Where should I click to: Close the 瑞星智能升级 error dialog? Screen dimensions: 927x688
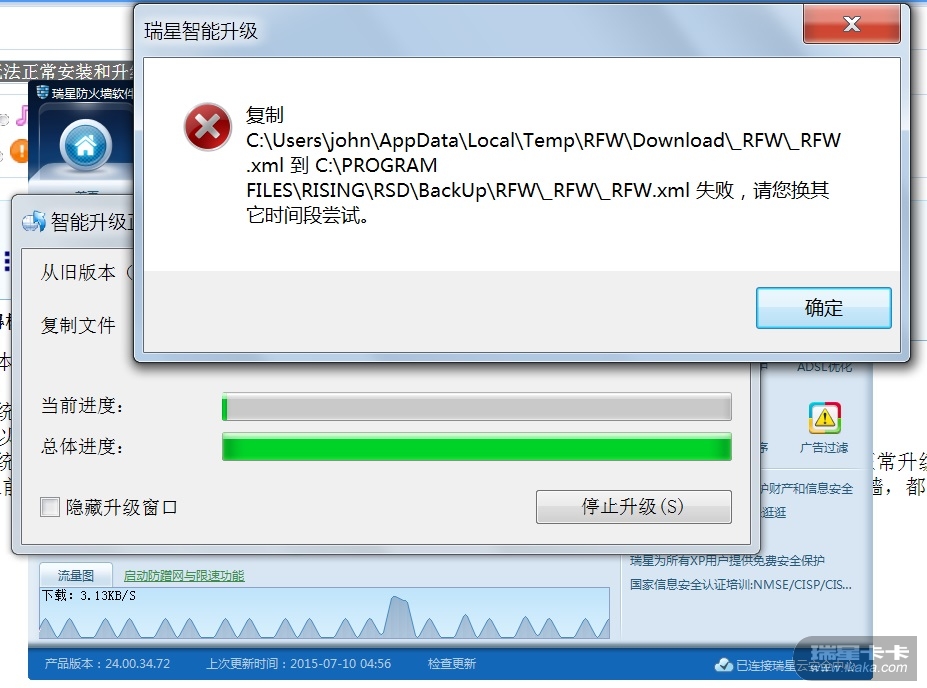tap(851, 24)
